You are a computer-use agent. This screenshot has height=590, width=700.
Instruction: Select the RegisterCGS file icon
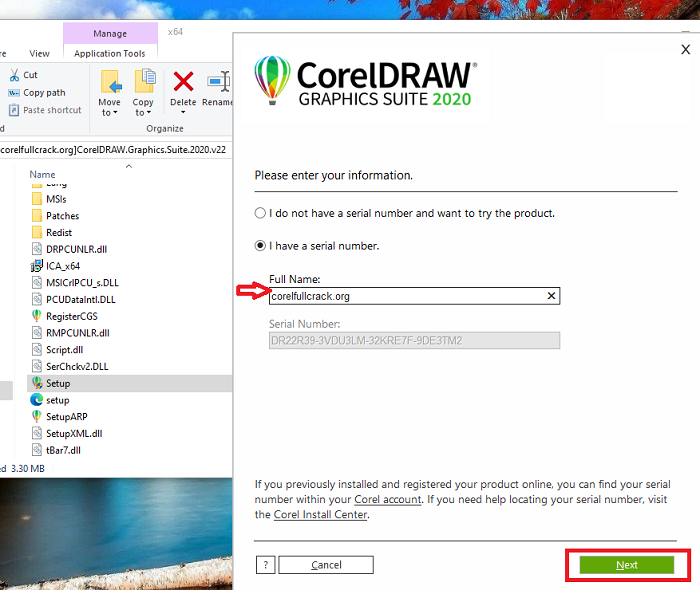37,316
